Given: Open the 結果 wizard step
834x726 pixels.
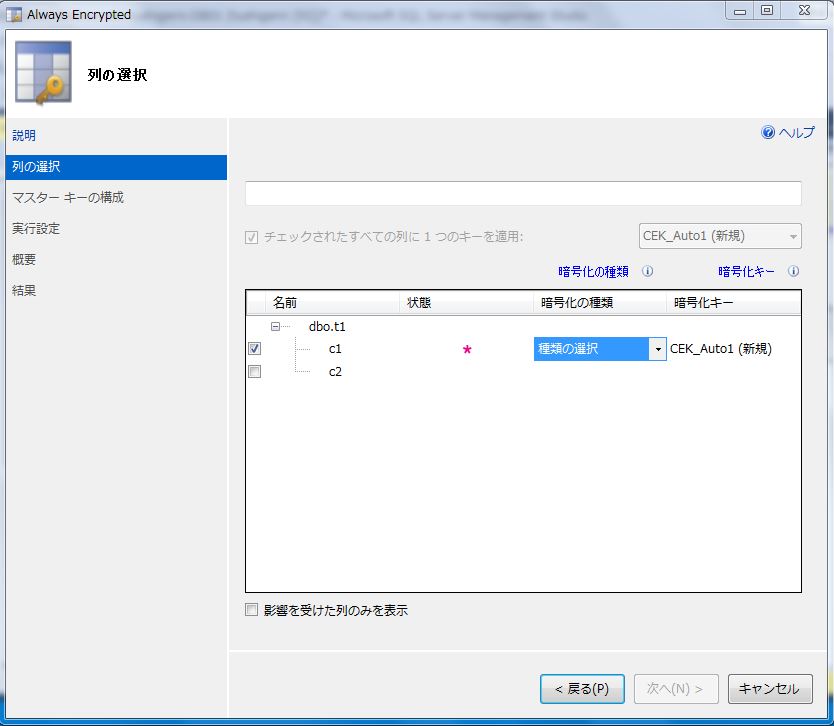Looking at the screenshot, I should click(24, 290).
